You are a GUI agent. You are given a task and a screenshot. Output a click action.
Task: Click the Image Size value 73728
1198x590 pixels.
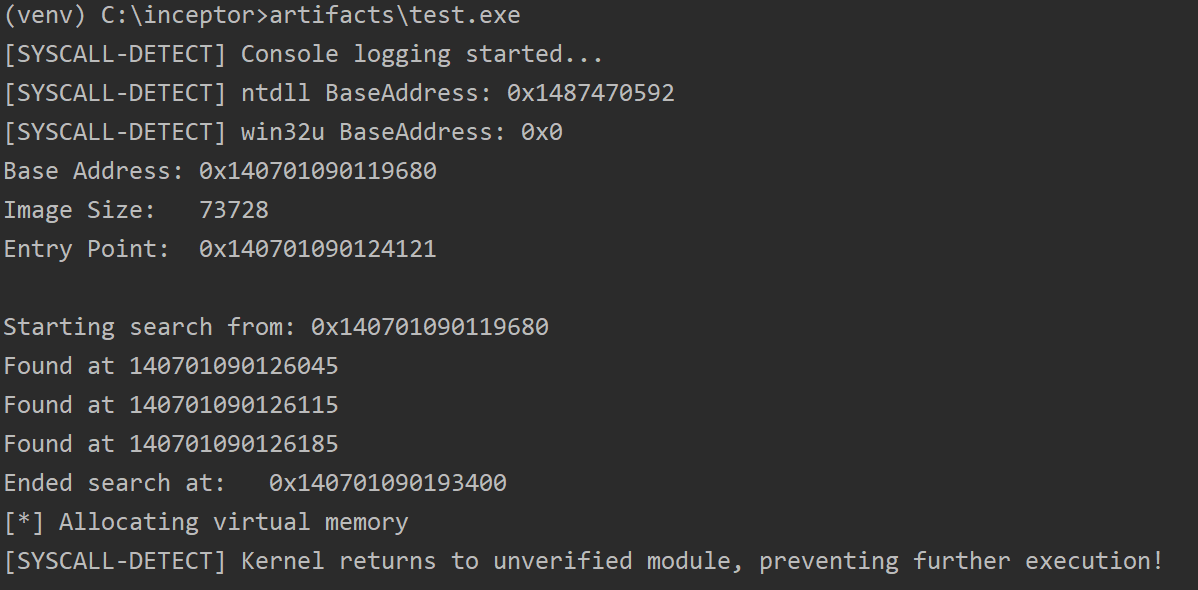(x=234, y=210)
